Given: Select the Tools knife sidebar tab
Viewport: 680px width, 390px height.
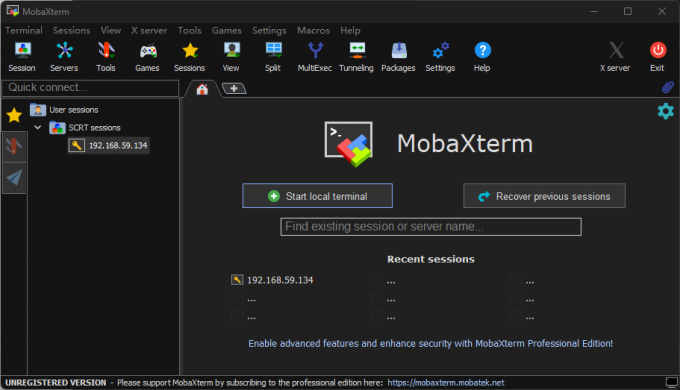Looking at the screenshot, I should (14, 147).
